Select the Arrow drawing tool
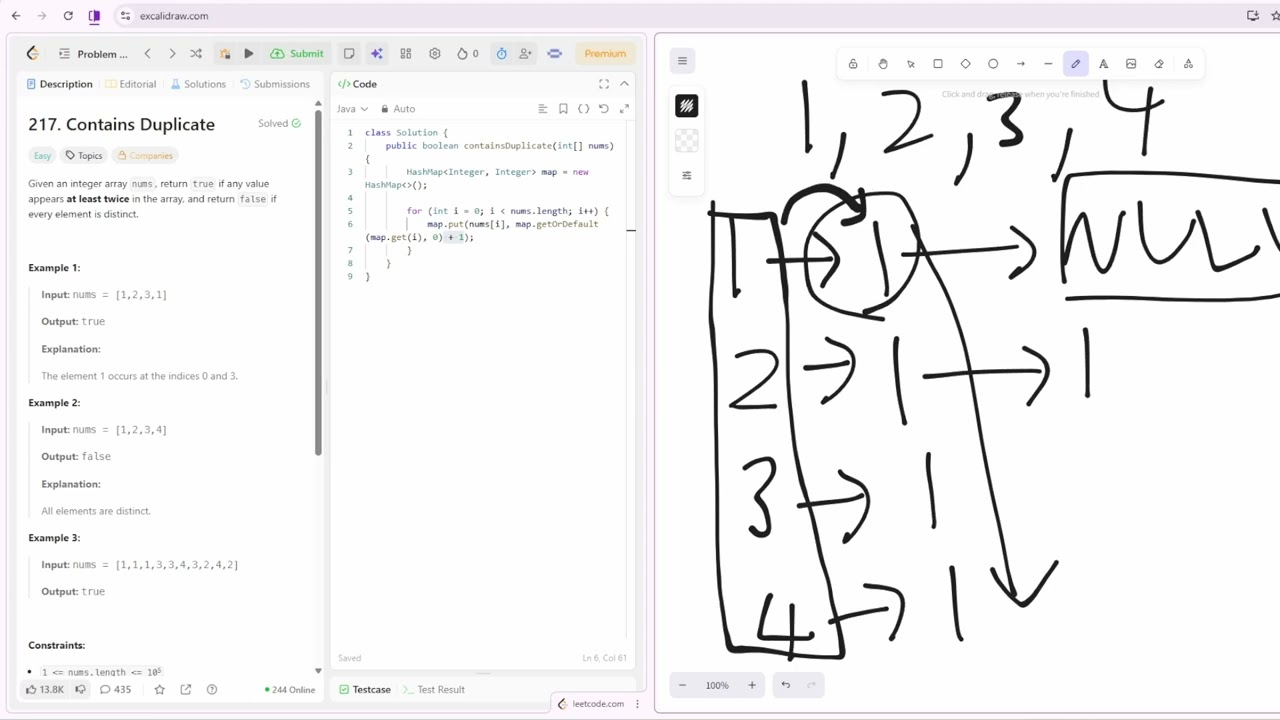1280x720 pixels. tap(1021, 64)
